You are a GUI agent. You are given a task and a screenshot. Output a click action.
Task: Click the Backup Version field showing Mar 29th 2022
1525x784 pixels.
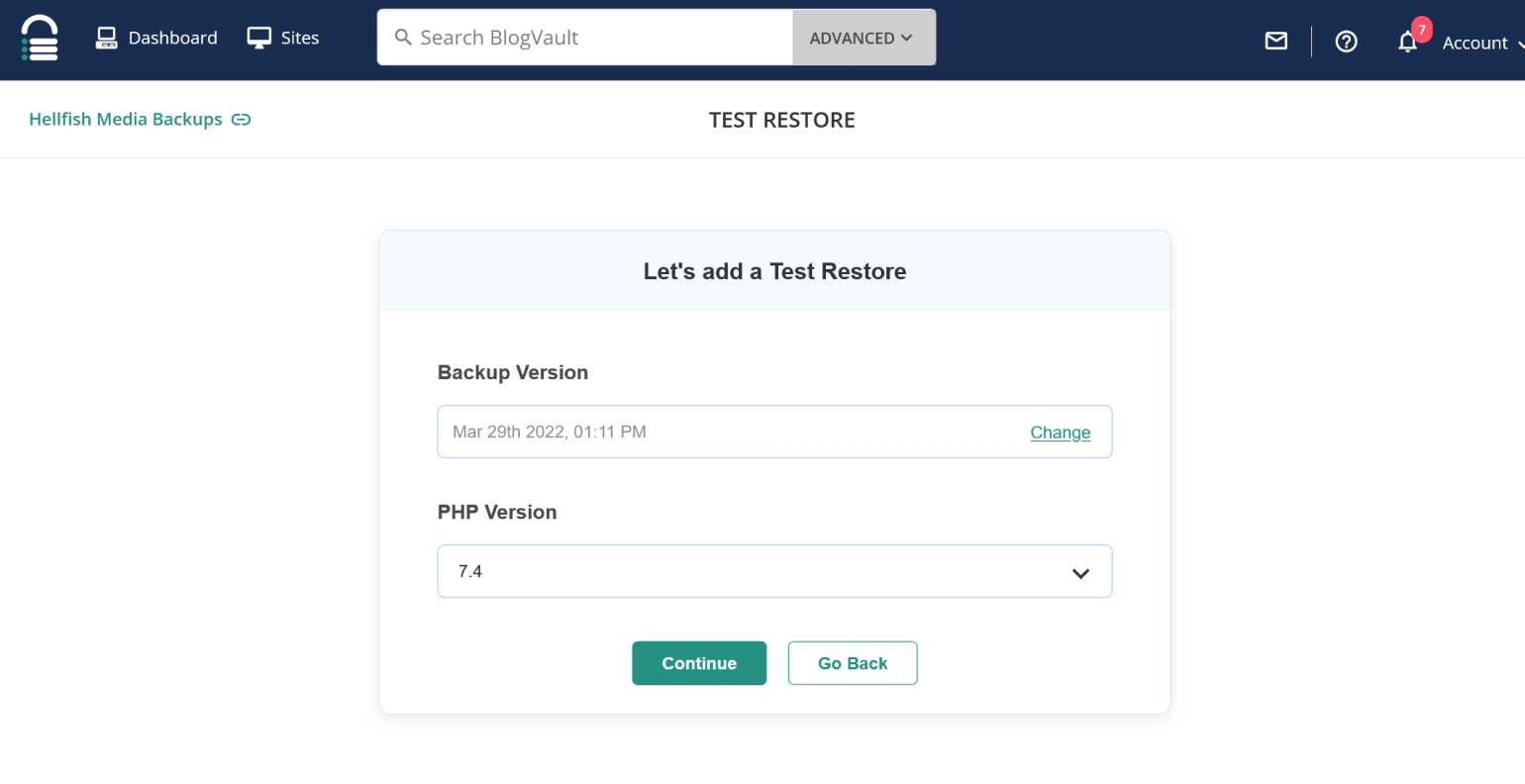point(774,432)
